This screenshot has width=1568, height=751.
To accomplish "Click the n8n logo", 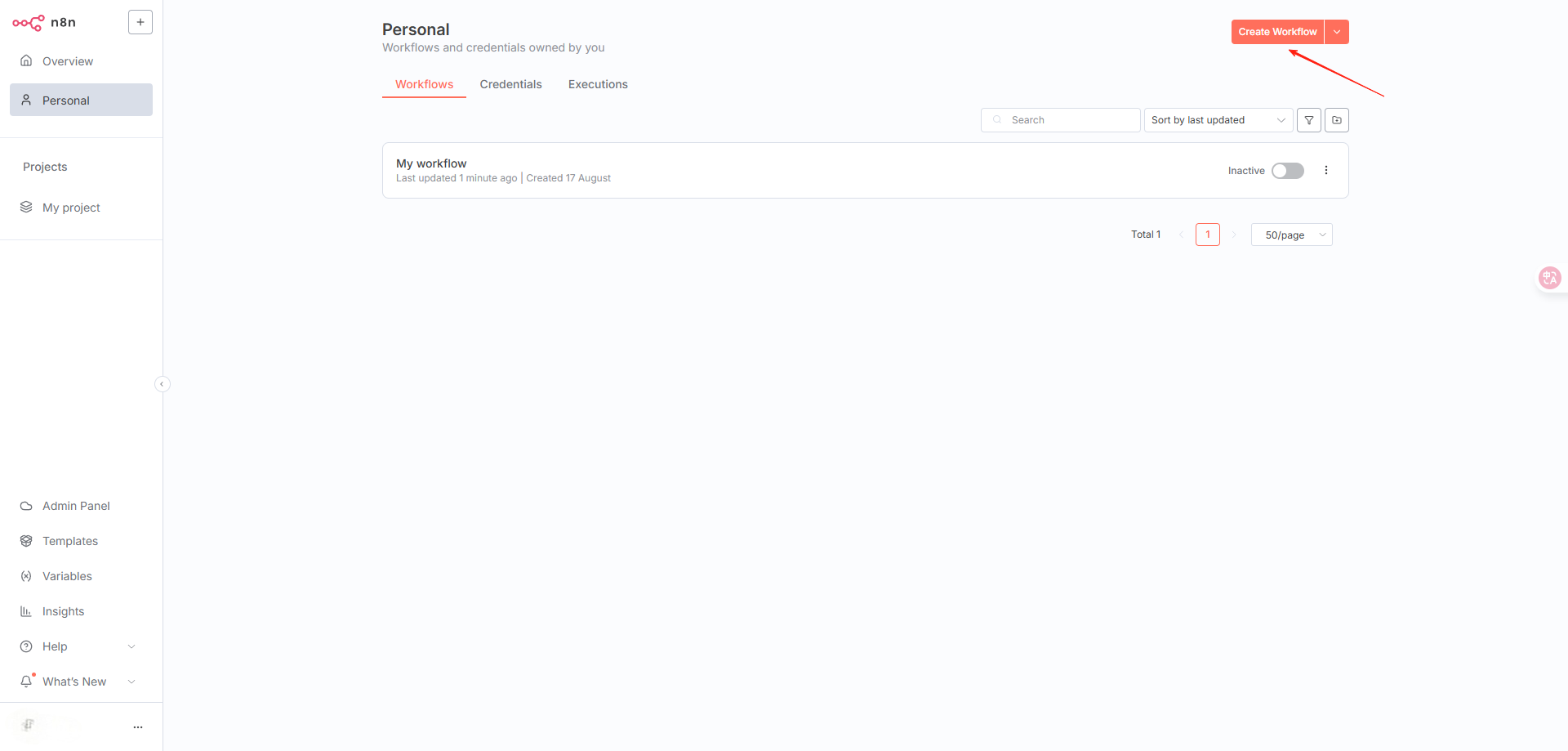I will tap(44, 23).
